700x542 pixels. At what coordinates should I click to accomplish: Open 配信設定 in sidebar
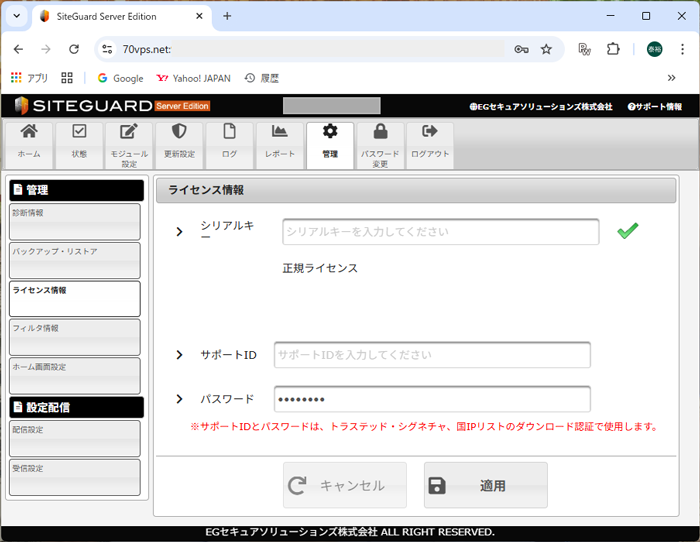click(x=75, y=439)
